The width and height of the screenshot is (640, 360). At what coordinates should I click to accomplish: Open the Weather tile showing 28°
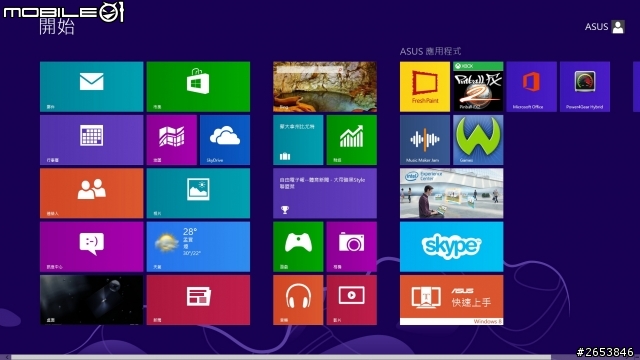pyautogui.click(x=198, y=247)
